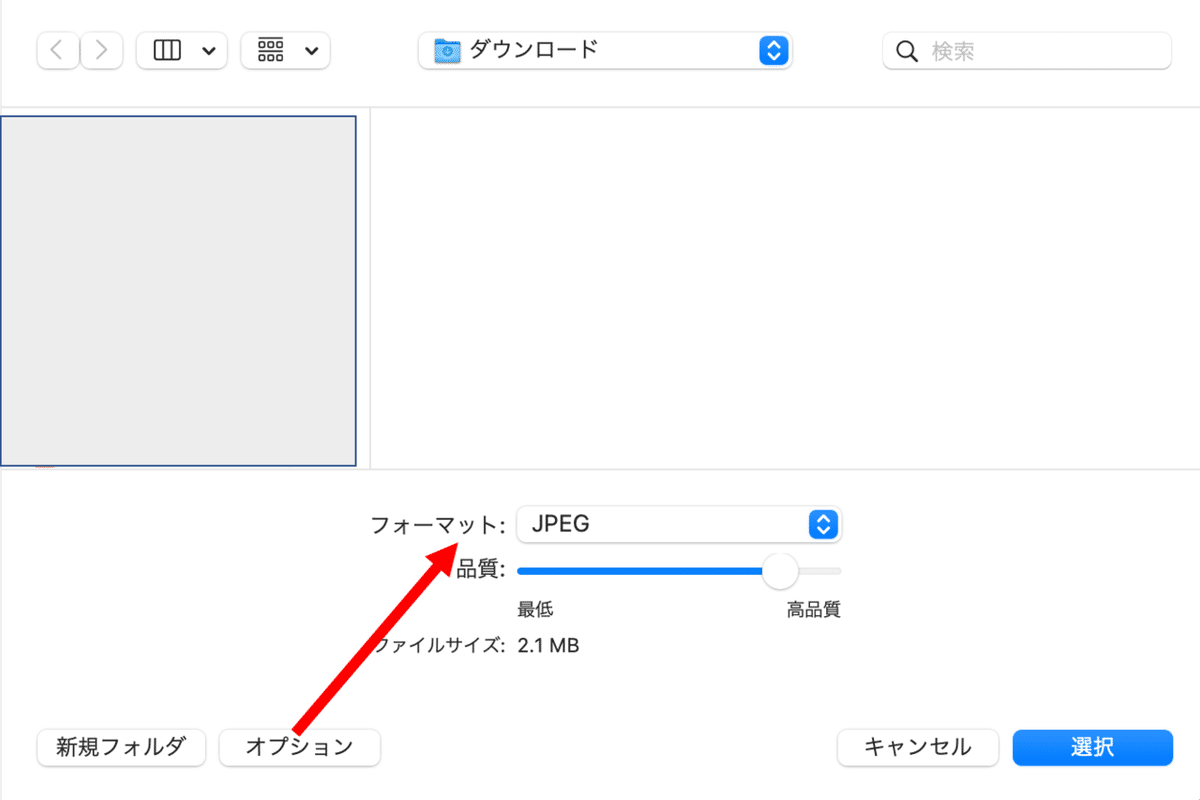Click the 最低 end of quality slider
1200x800 pixels.
[x=535, y=610]
